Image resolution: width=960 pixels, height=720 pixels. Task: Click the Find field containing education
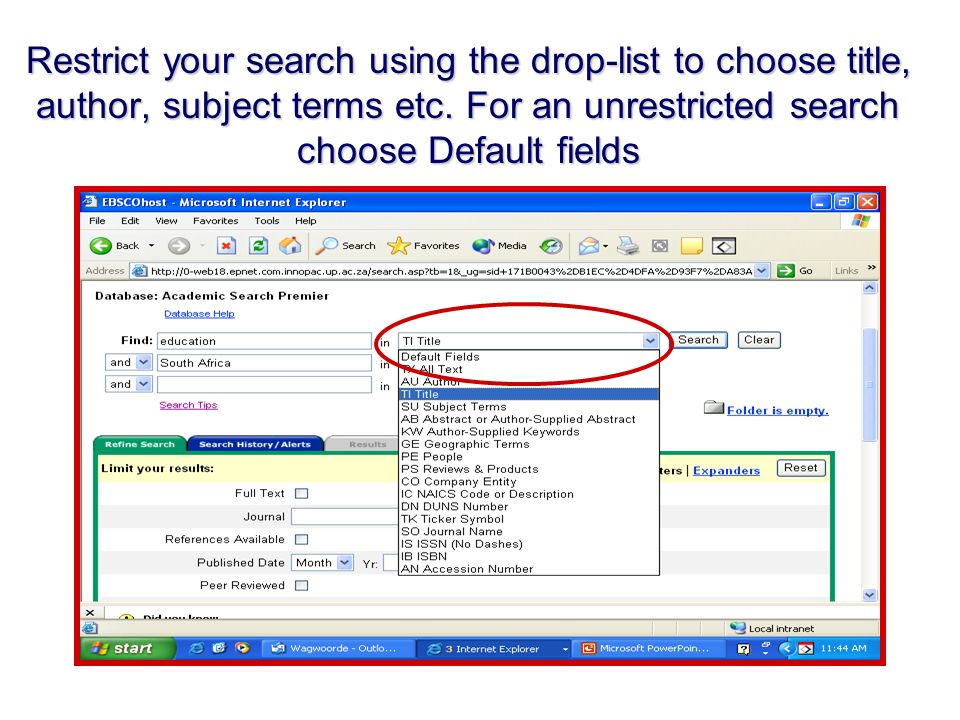point(264,341)
